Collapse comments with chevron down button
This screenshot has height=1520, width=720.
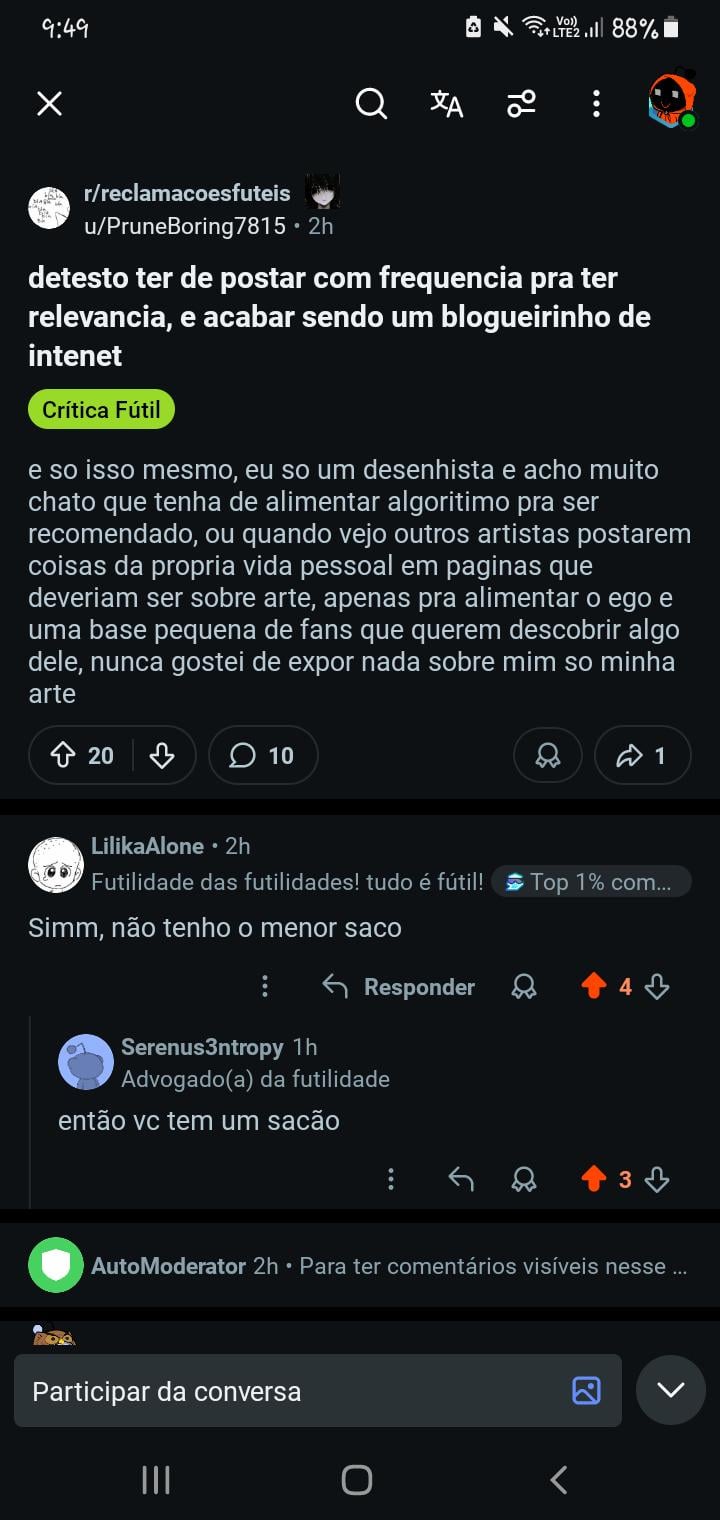(x=670, y=1390)
